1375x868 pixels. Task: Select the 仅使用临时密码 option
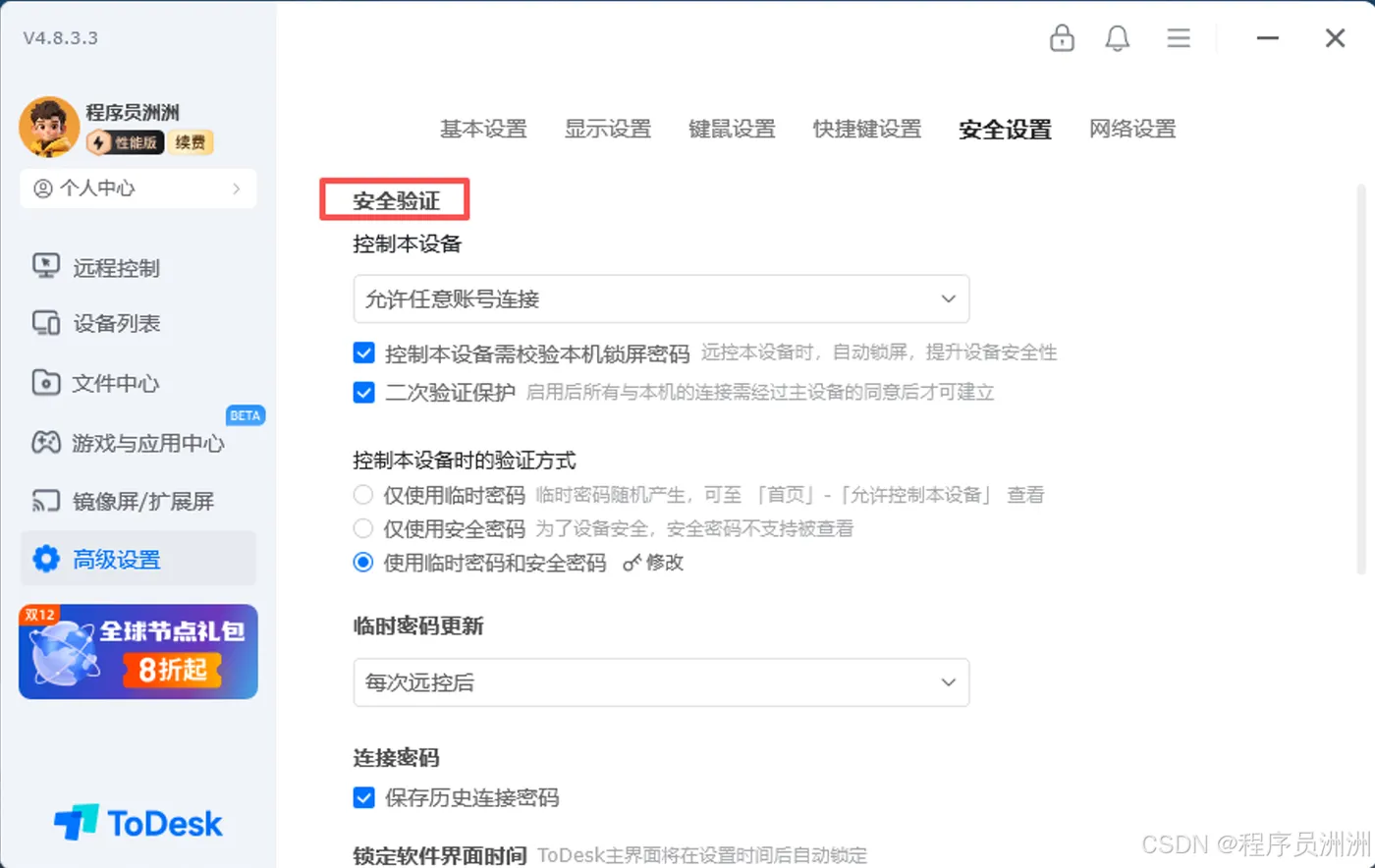click(x=362, y=495)
